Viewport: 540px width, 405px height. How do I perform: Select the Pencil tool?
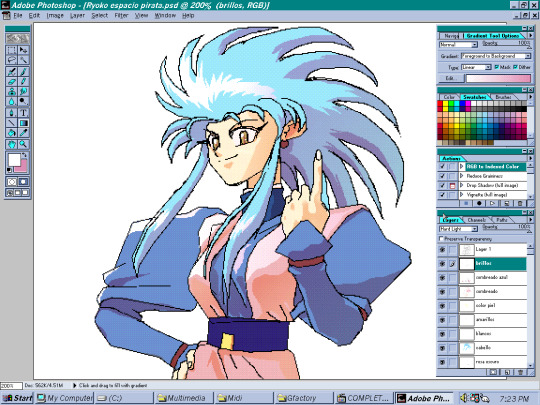[x=23, y=82]
